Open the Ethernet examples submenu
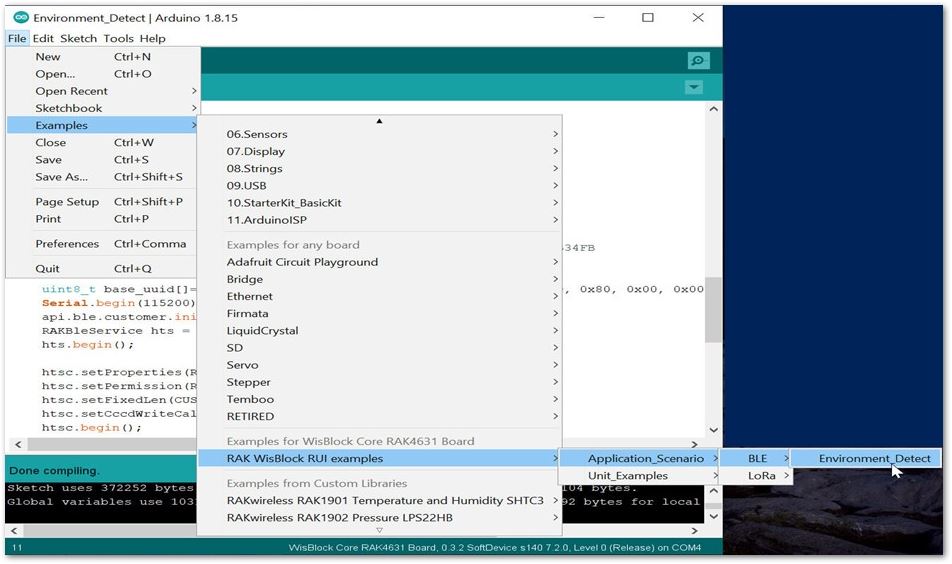The width and height of the screenshot is (952, 564). (379, 296)
